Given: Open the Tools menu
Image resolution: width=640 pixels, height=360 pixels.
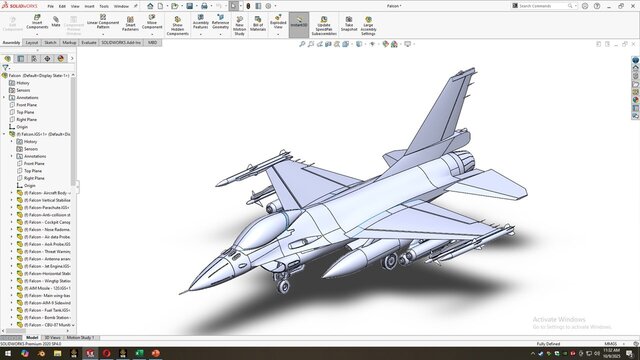Looking at the screenshot, I should pos(104,6).
